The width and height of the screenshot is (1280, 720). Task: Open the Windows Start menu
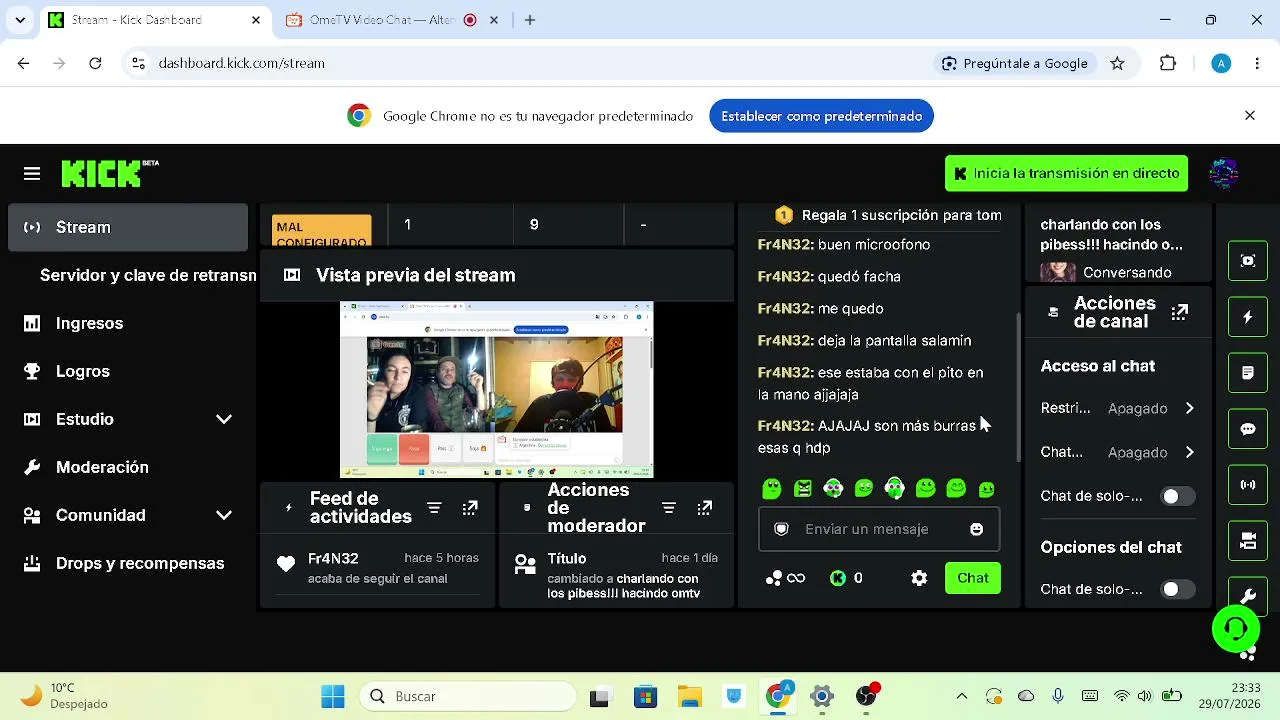coord(333,696)
